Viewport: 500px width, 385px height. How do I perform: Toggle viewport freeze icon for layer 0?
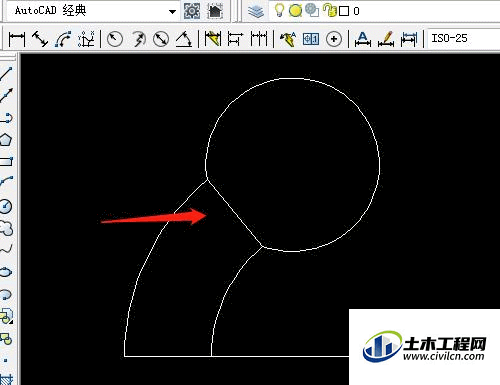click(x=312, y=11)
